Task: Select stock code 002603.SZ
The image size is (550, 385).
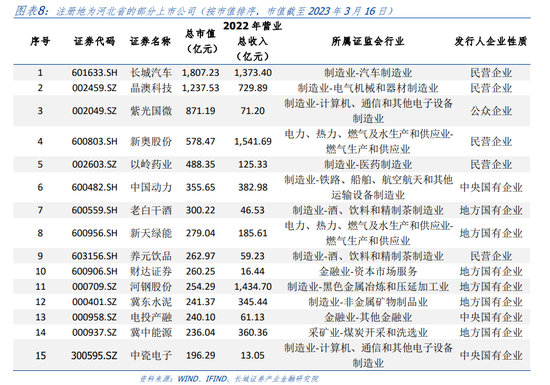Action: [94, 164]
